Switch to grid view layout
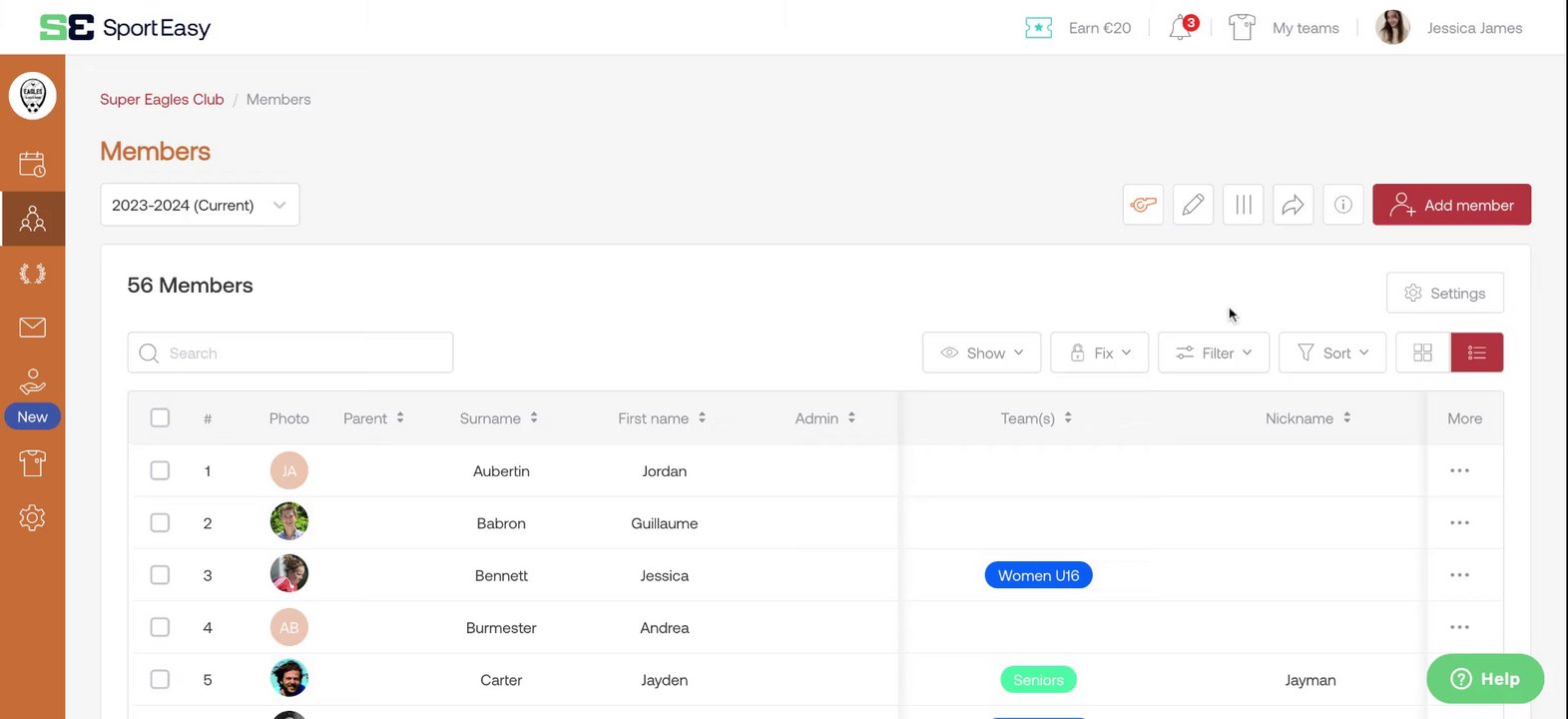The image size is (1568, 719). click(x=1423, y=353)
